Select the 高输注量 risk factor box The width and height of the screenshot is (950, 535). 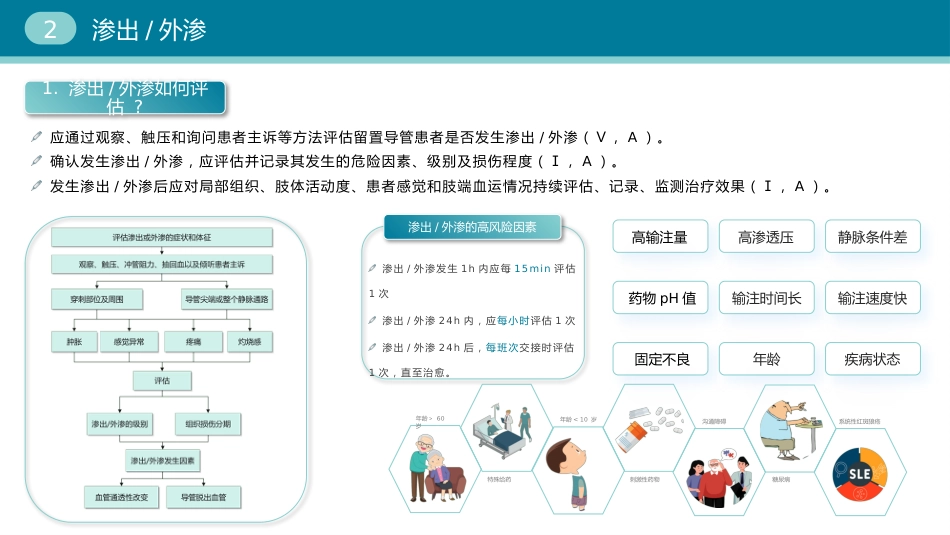[660, 236]
